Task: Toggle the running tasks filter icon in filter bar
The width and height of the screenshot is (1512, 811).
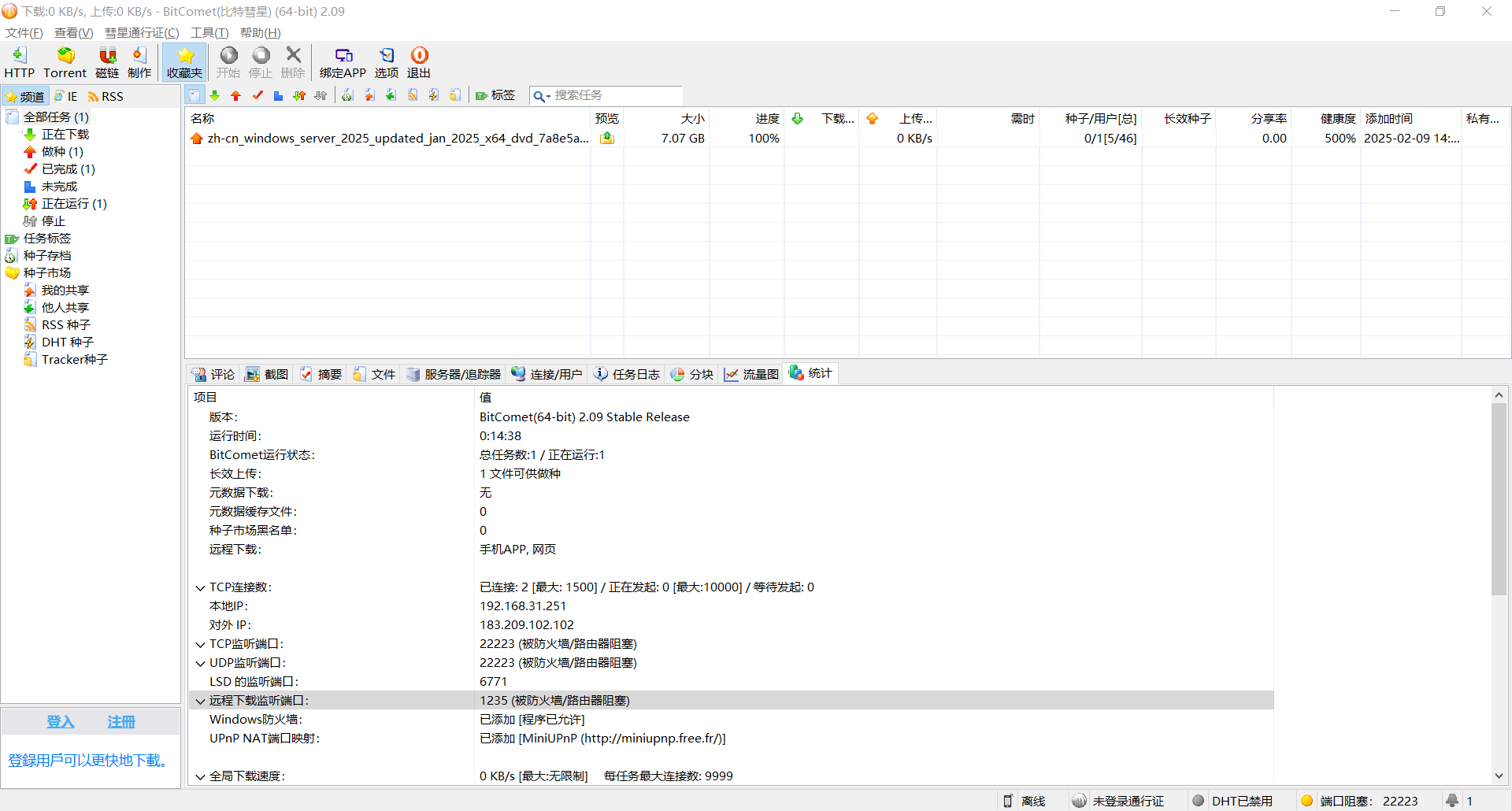Action: click(299, 95)
